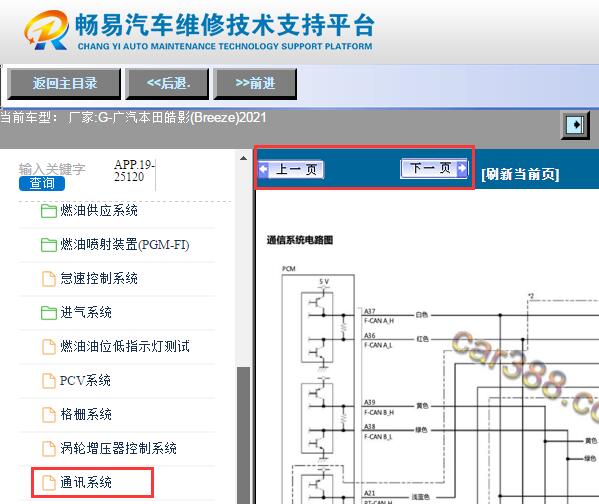The height and width of the screenshot is (504, 599).
Task: Select the 燃油油位低指示灯测试 entry
Action: click(125, 347)
